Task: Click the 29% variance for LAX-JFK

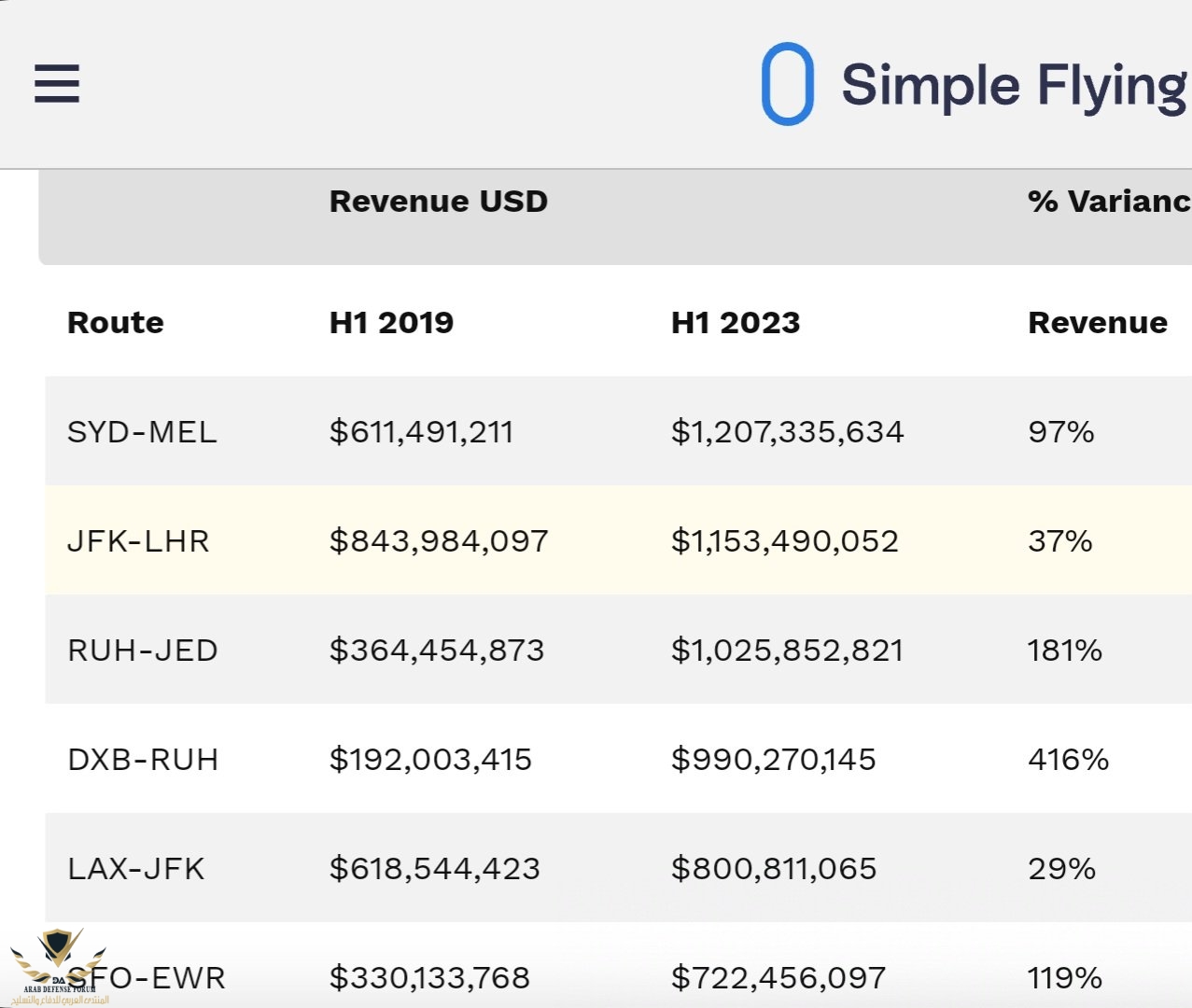Action: tap(1062, 869)
